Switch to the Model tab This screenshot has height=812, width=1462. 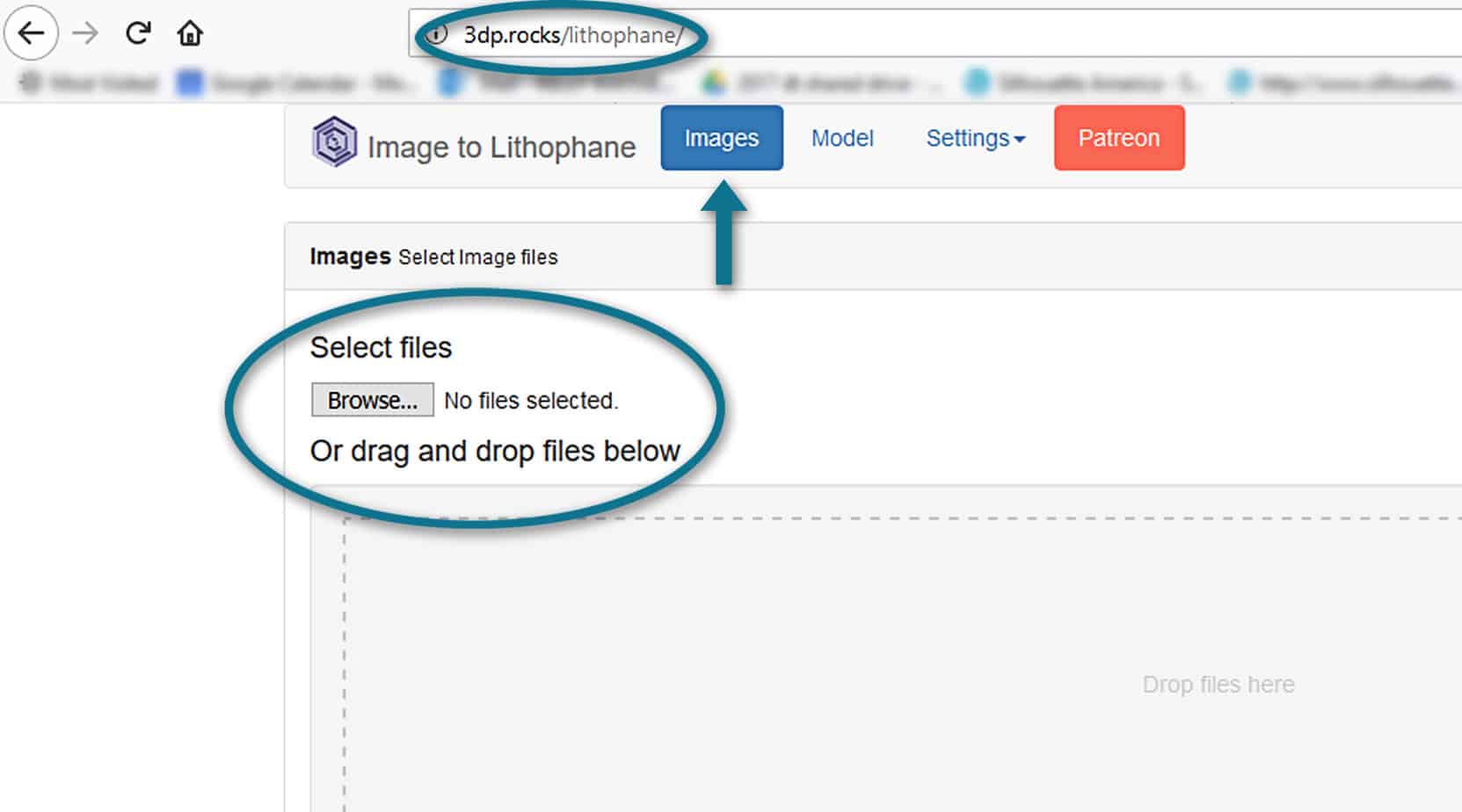click(841, 139)
